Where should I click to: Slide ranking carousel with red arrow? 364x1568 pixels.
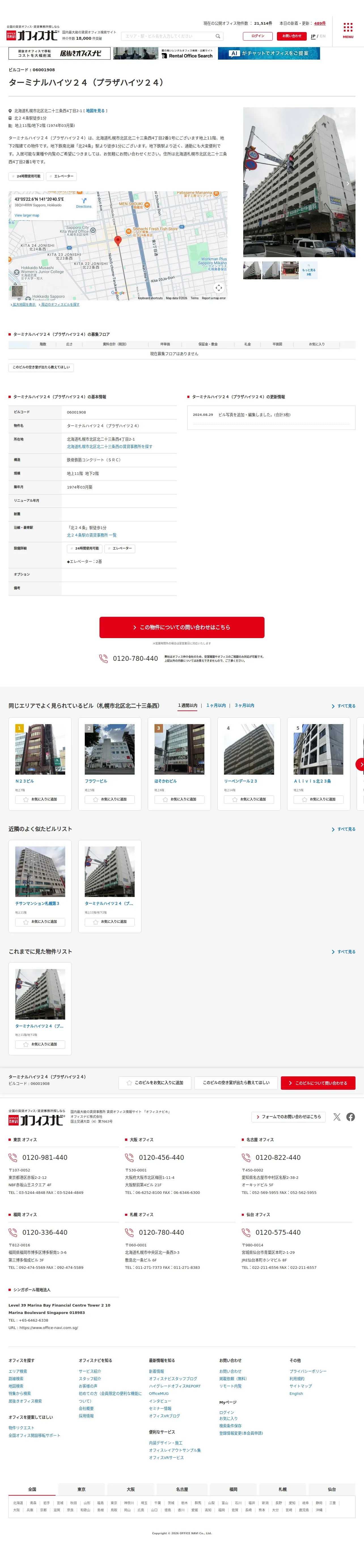click(360, 764)
